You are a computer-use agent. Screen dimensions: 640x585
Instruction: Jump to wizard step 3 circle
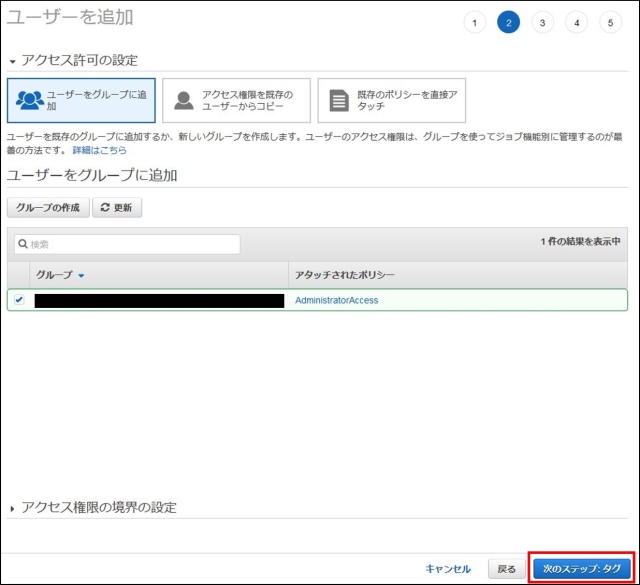point(542,23)
